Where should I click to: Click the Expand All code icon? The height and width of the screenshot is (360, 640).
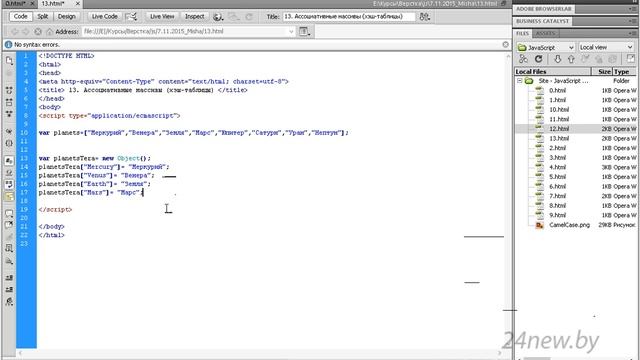9,114
